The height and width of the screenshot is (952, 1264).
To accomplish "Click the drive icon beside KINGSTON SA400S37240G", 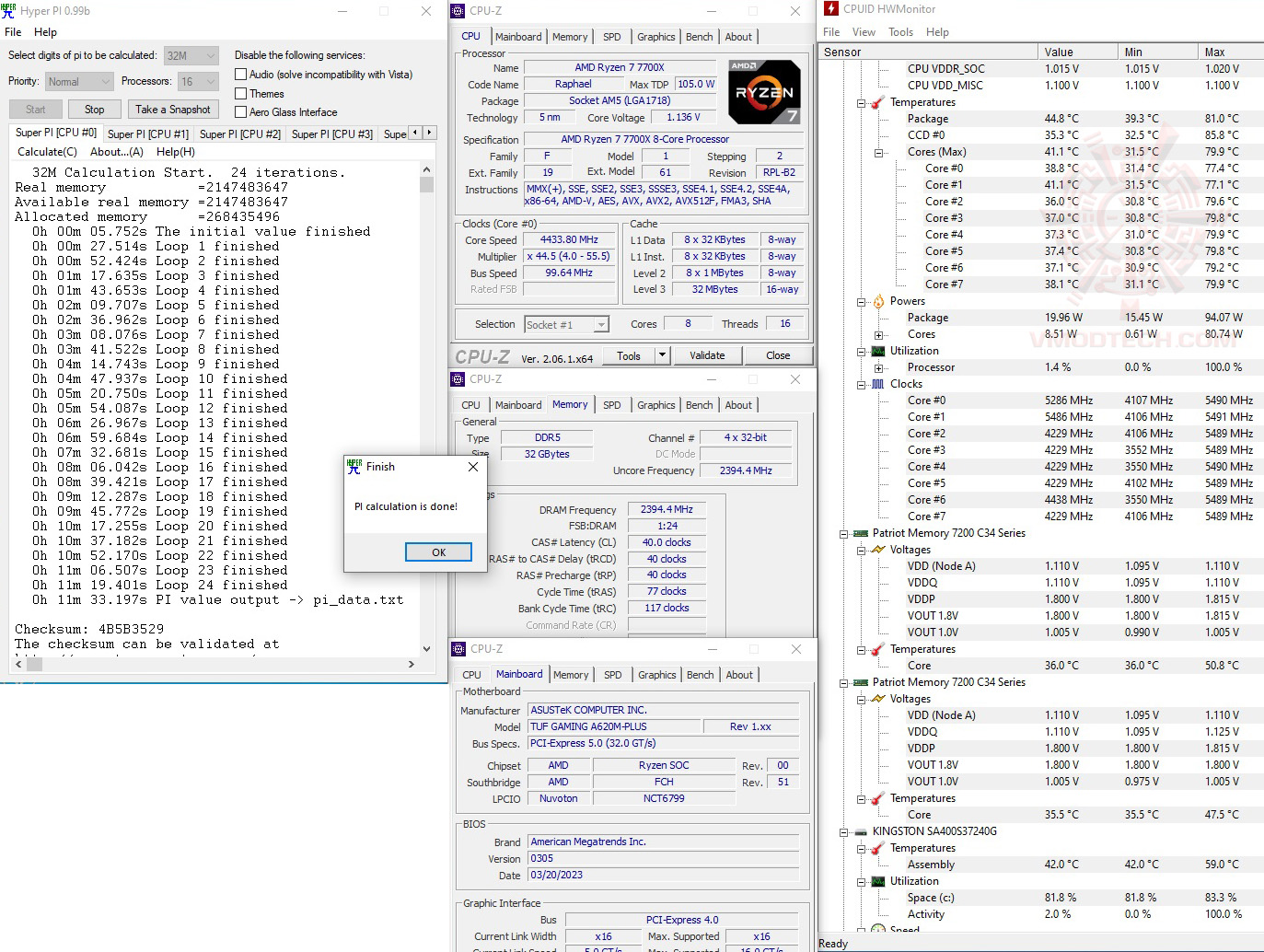I will tap(861, 831).
